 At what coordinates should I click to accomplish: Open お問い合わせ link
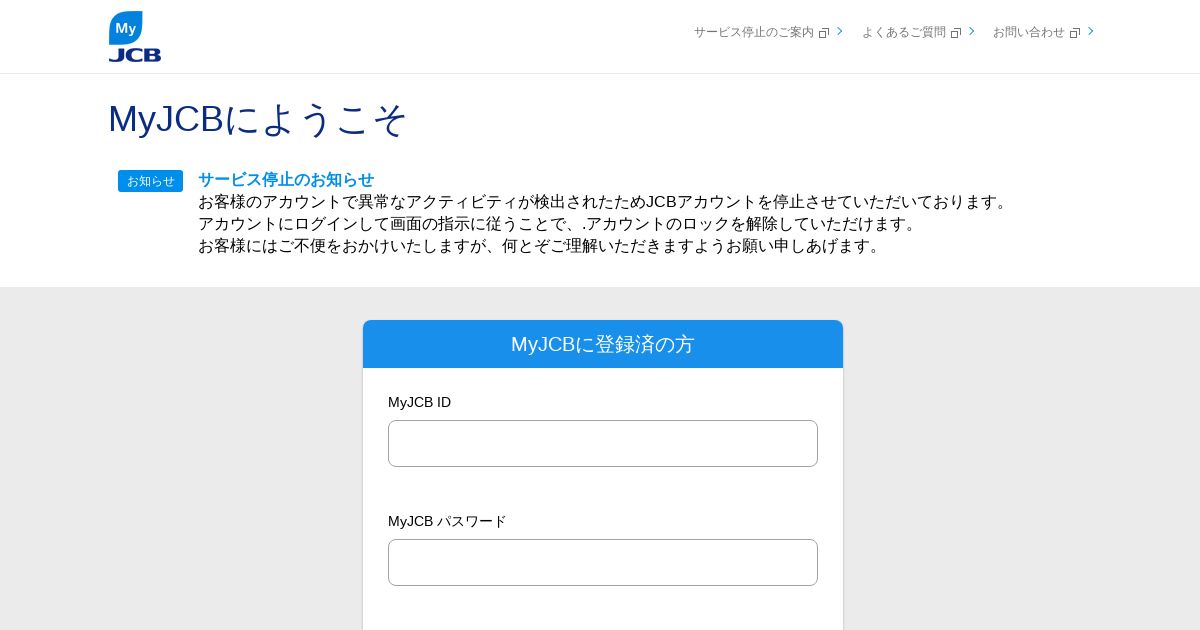click(x=1029, y=32)
